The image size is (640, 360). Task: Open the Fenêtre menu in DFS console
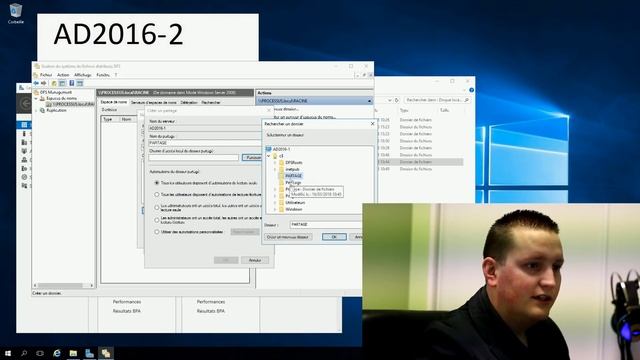click(x=103, y=75)
